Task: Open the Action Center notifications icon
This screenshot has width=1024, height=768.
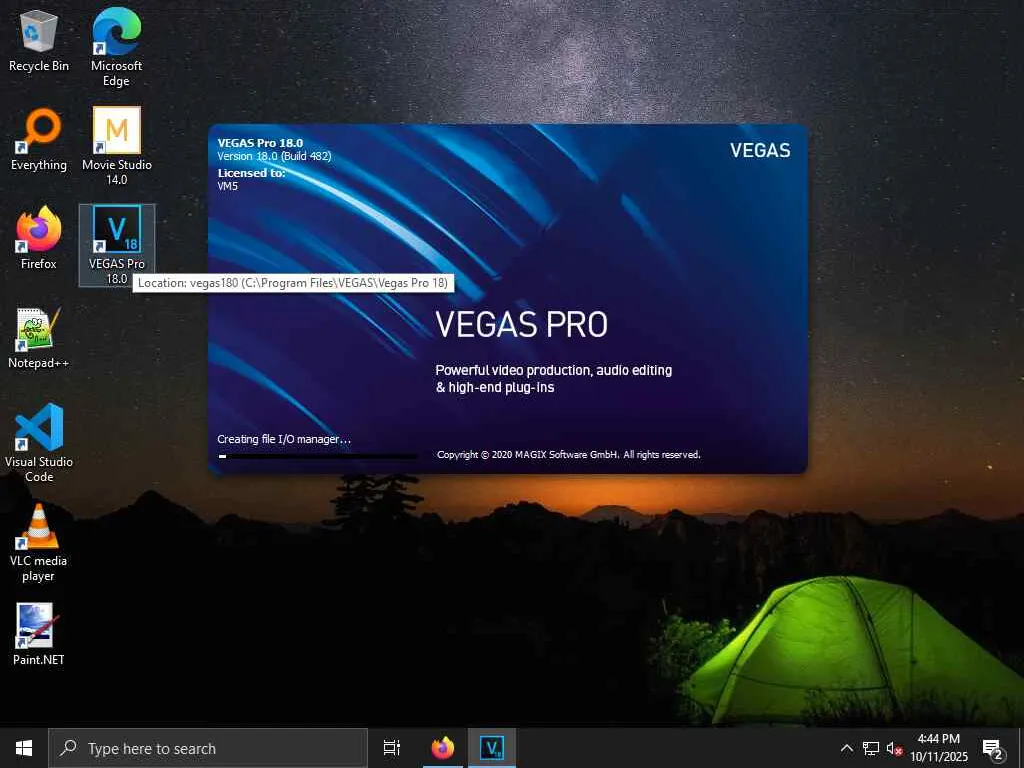Action: (992, 748)
